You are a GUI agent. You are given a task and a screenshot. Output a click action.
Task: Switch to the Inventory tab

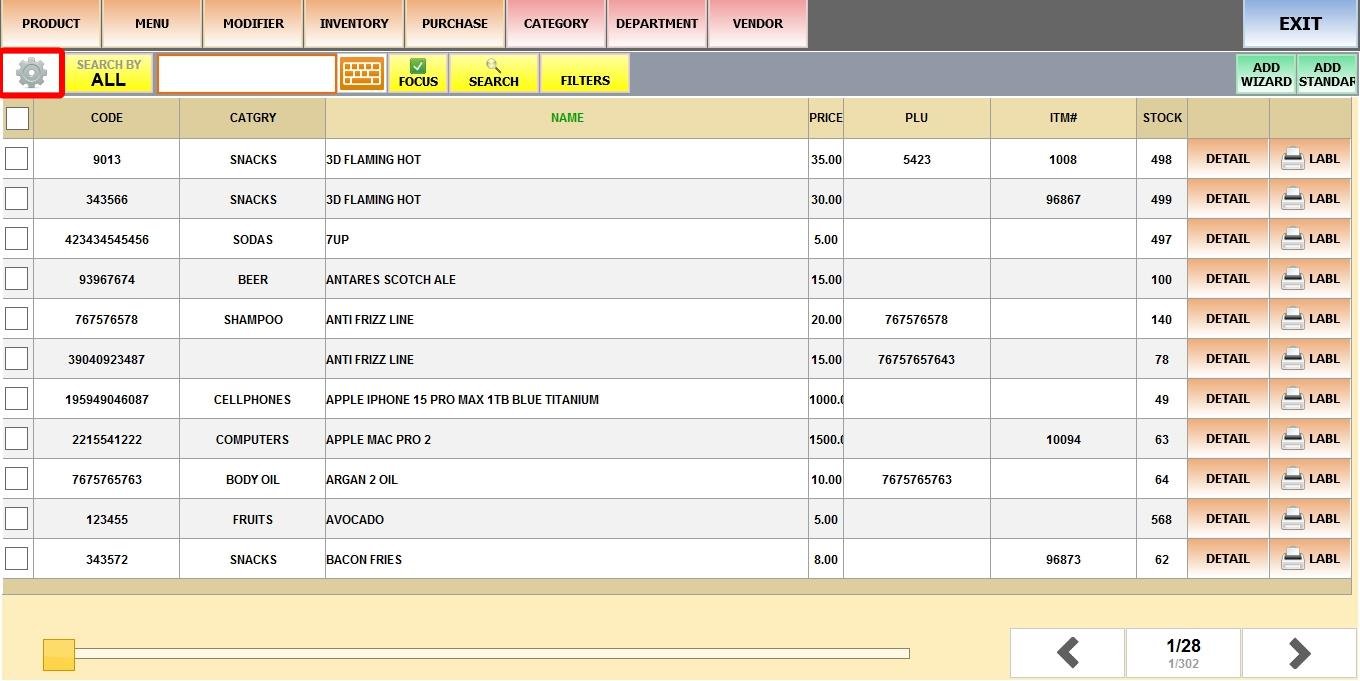(x=354, y=24)
